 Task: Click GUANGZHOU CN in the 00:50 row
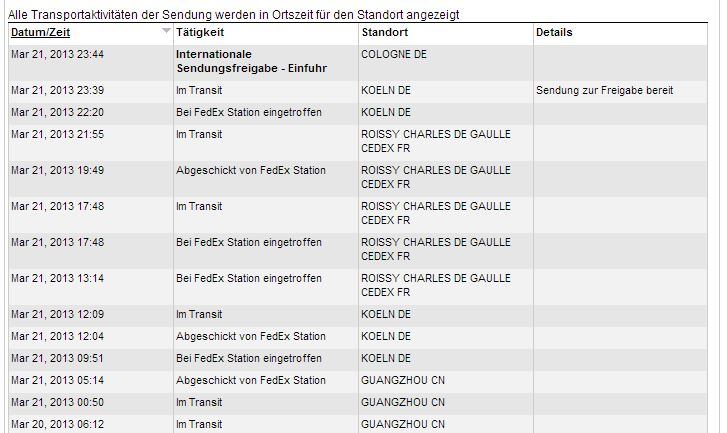(x=402, y=402)
